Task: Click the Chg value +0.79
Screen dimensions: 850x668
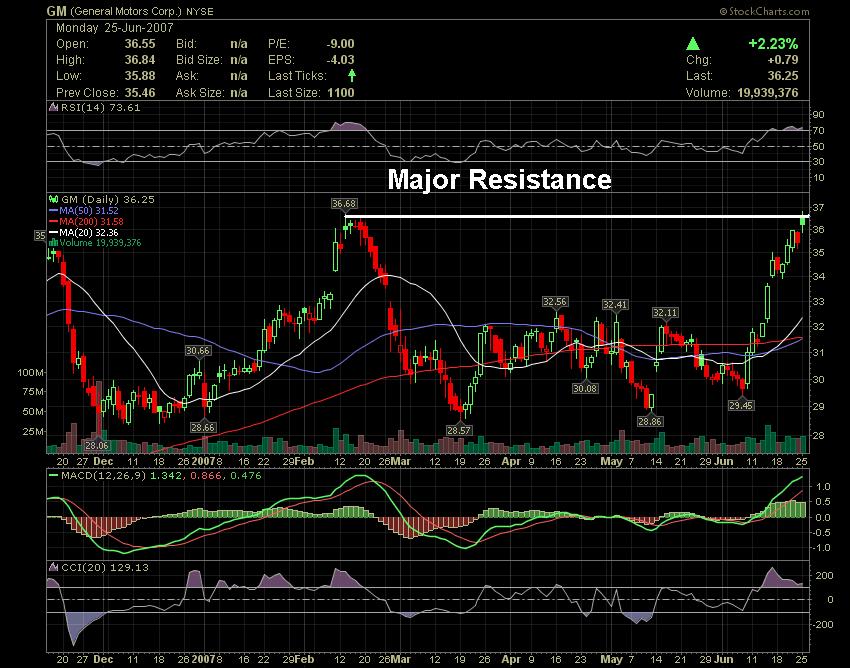Action: point(783,60)
